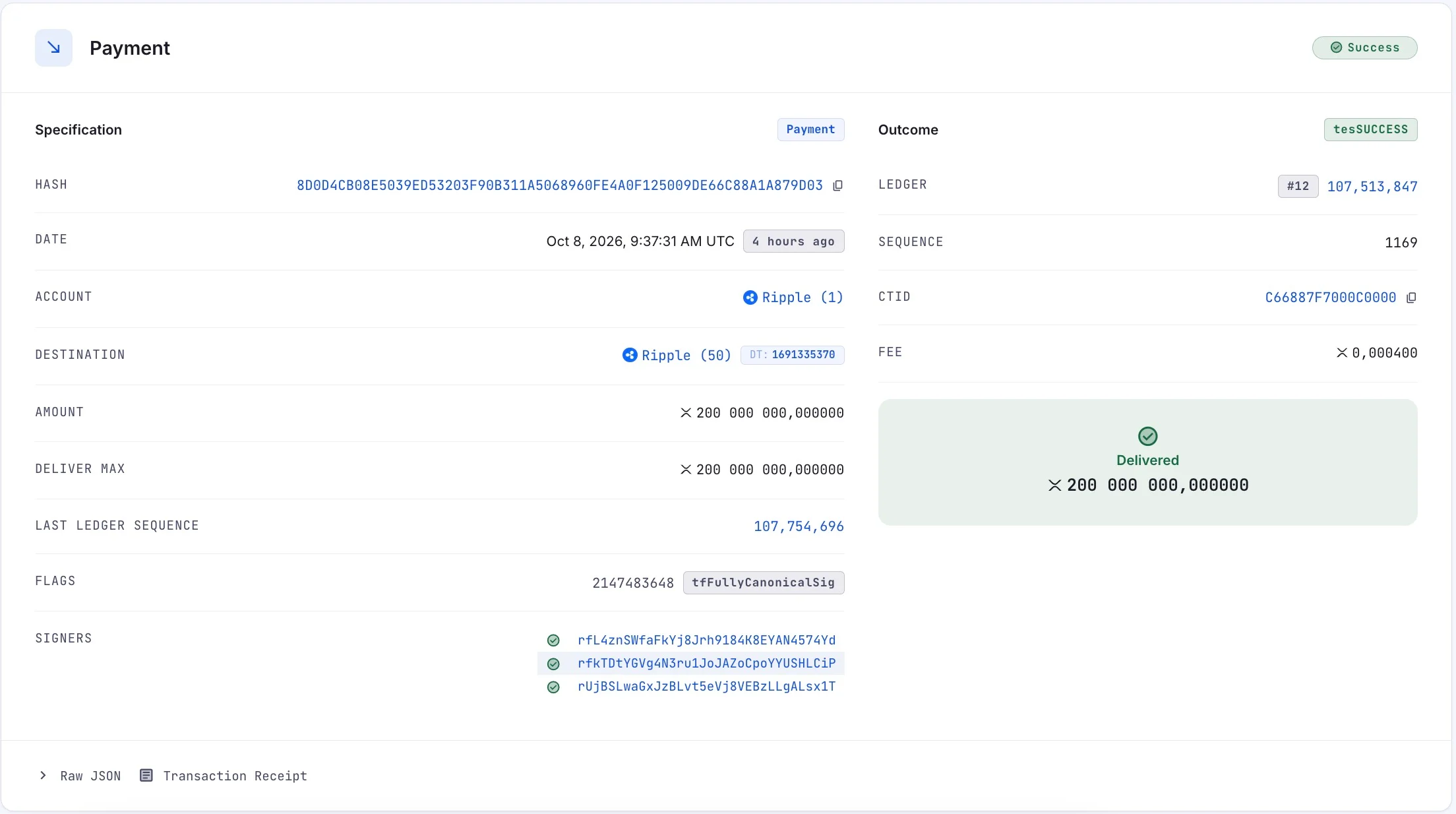Click the green check icon in Delivered box

(1147, 436)
